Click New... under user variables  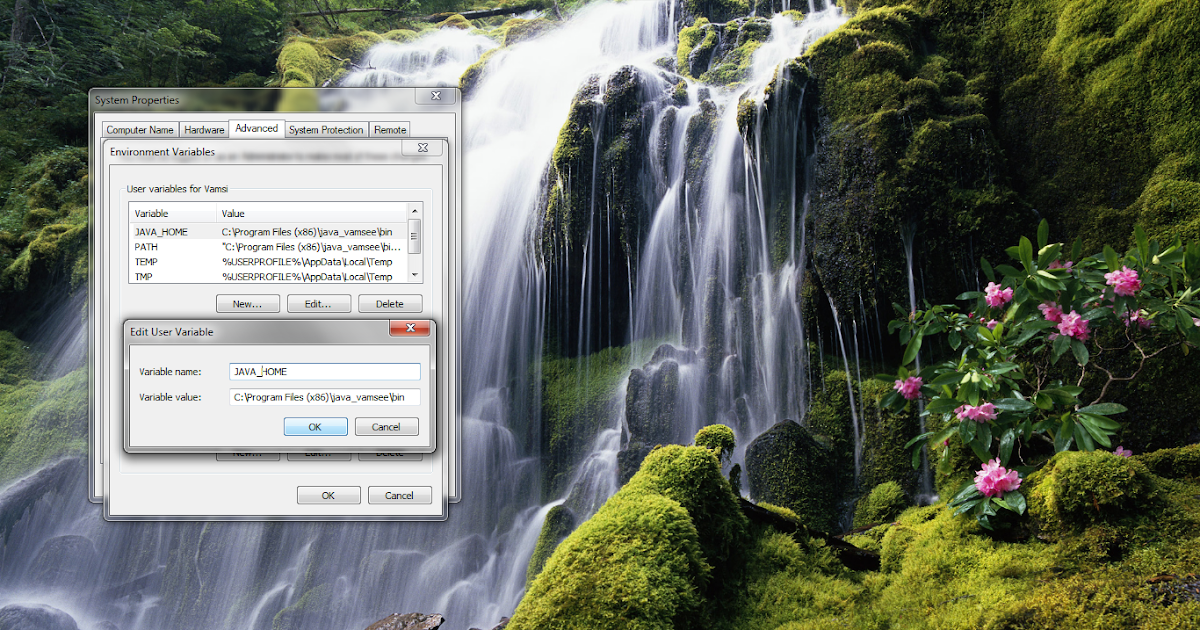[247, 303]
